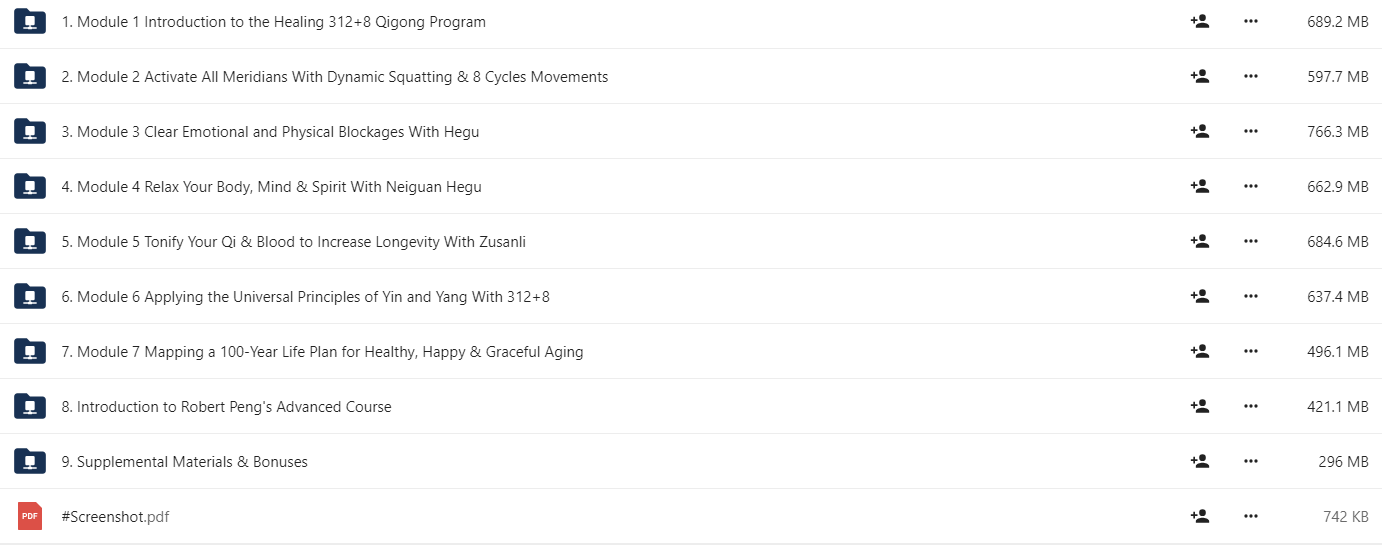
Task: Open Module 3 Clear Emotional Blockages folder
Action: click(270, 132)
